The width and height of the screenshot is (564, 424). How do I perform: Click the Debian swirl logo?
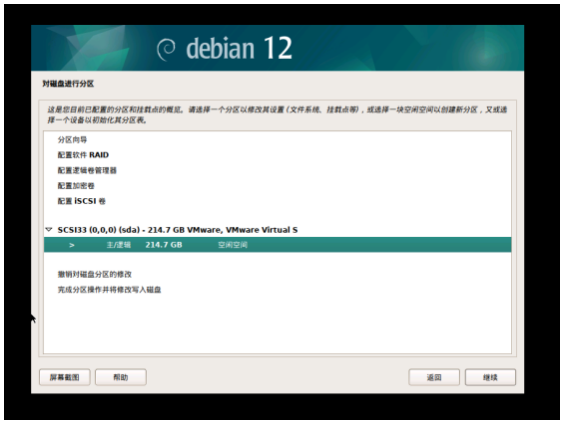[166, 49]
